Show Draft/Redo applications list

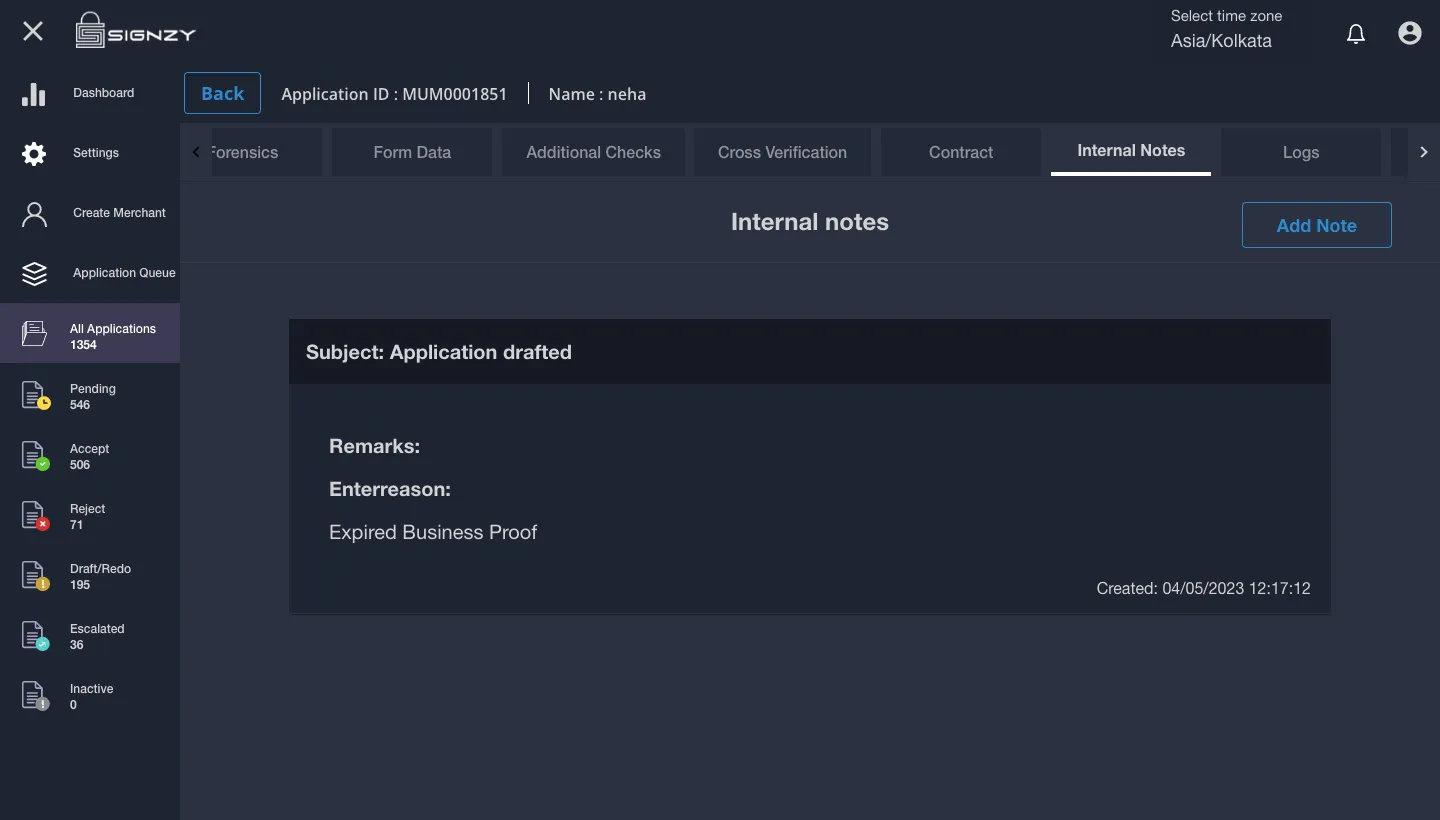click(x=90, y=576)
